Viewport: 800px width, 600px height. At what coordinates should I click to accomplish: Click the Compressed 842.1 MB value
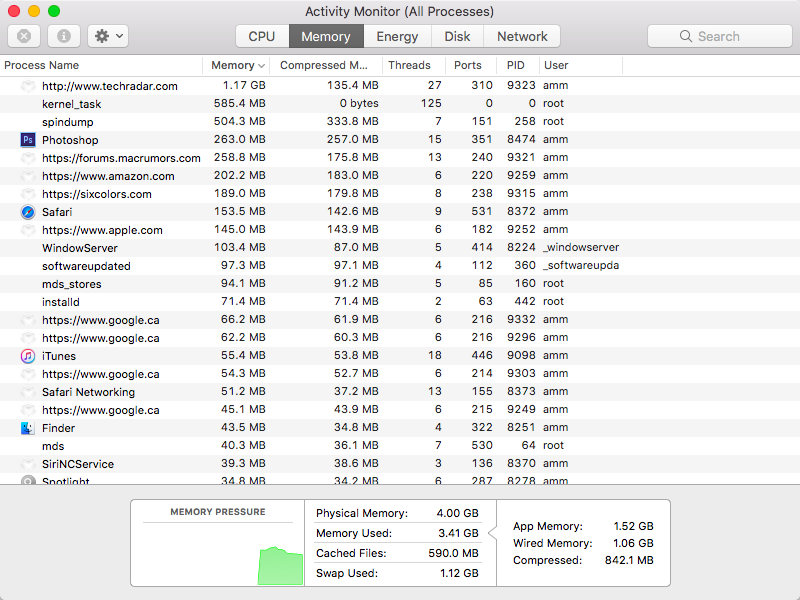pyautogui.click(x=629, y=560)
